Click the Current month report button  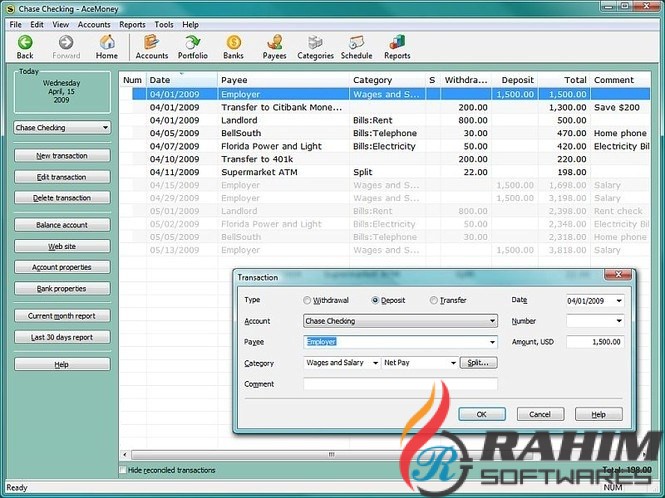coord(62,316)
